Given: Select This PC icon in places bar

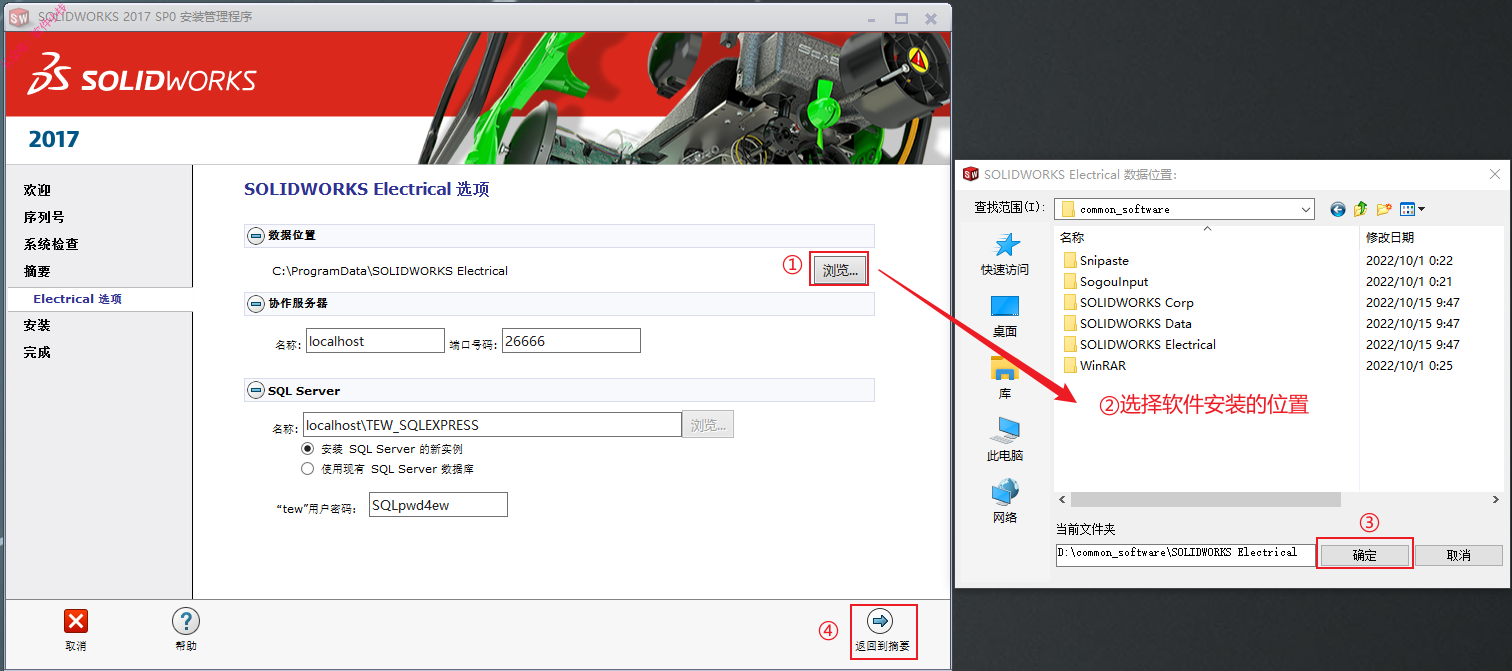Looking at the screenshot, I should pos(1005,430).
